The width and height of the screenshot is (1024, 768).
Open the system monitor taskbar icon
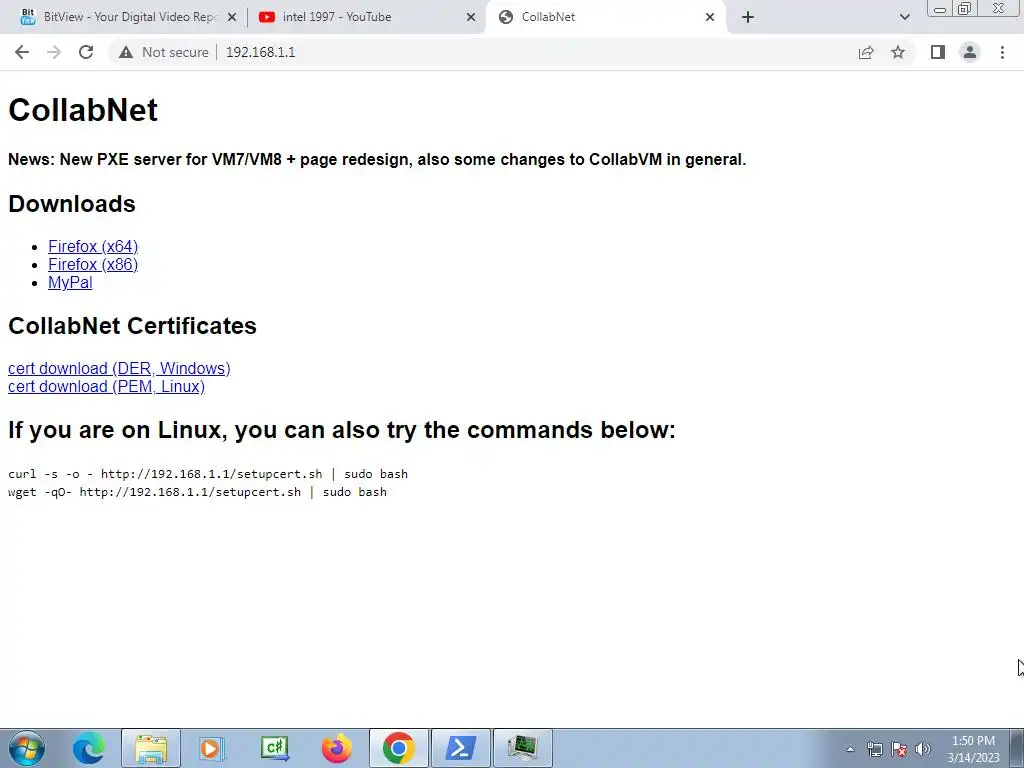(522, 748)
